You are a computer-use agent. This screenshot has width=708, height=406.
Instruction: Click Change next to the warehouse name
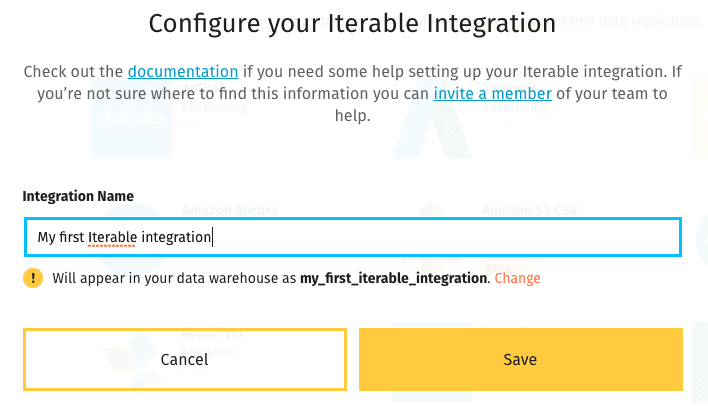[517, 278]
